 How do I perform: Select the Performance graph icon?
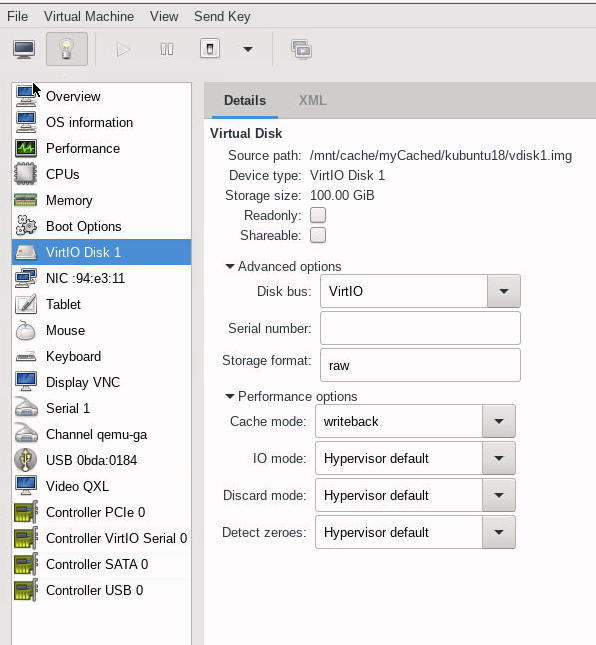[26, 148]
